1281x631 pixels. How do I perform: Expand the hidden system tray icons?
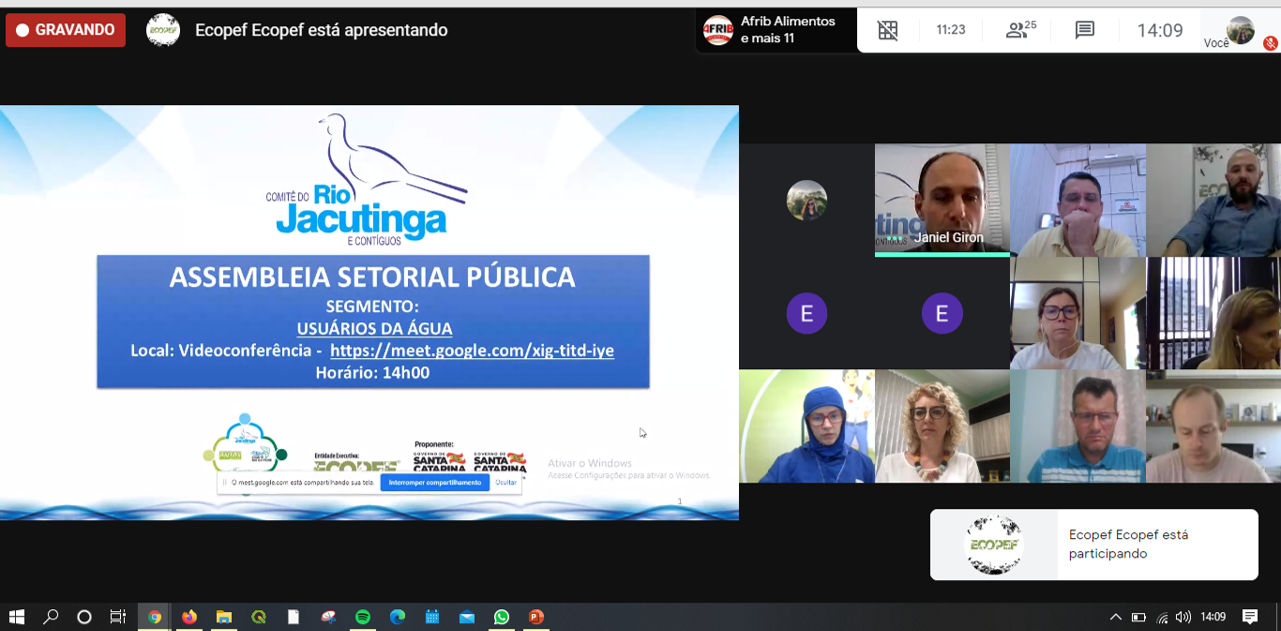coord(1116,617)
